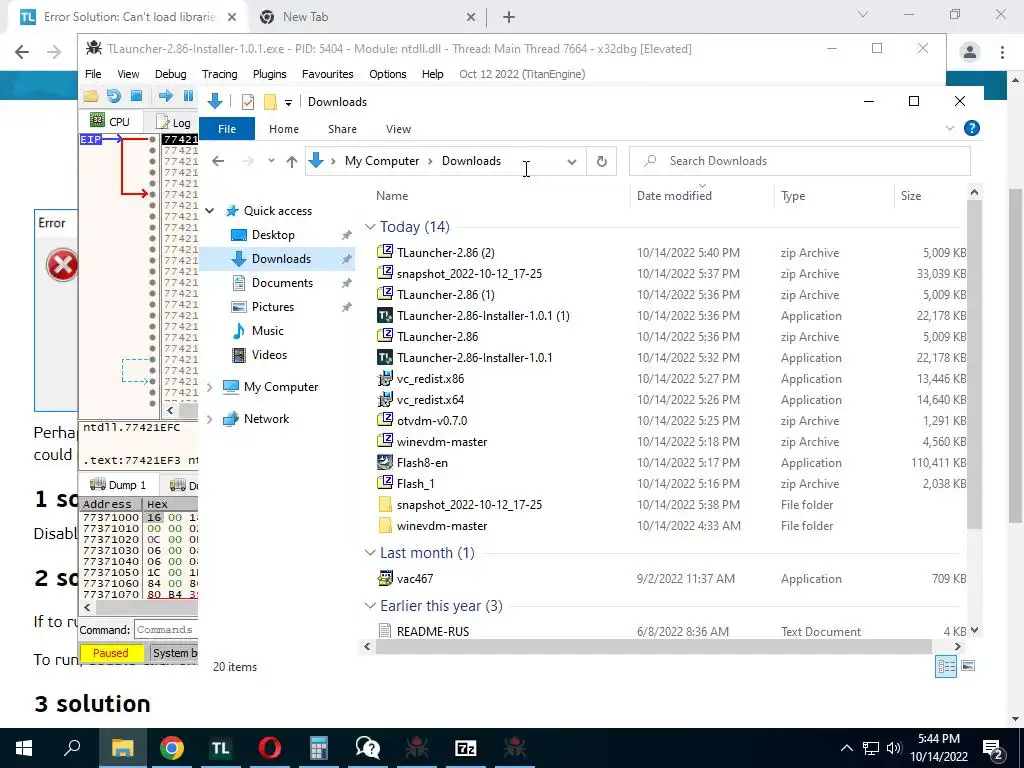
Task: Click the Explorer Help question mark icon
Action: pos(972,128)
